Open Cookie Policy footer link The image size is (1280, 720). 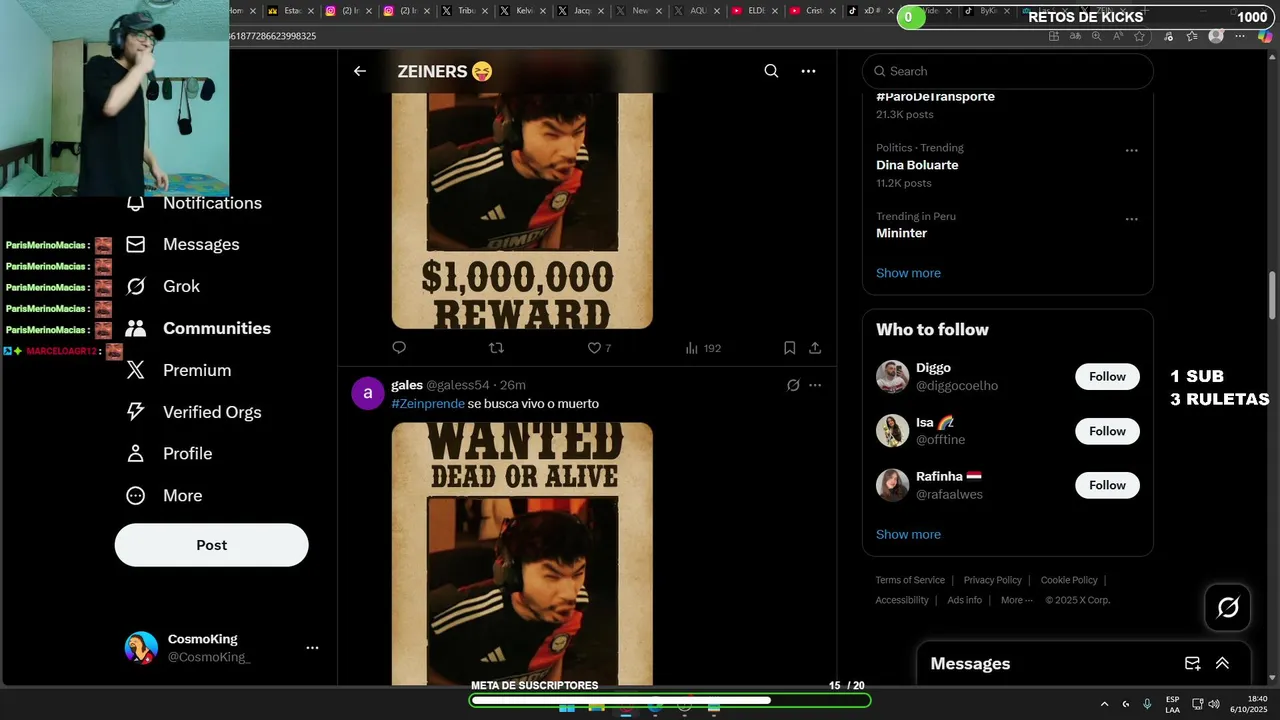point(1069,580)
